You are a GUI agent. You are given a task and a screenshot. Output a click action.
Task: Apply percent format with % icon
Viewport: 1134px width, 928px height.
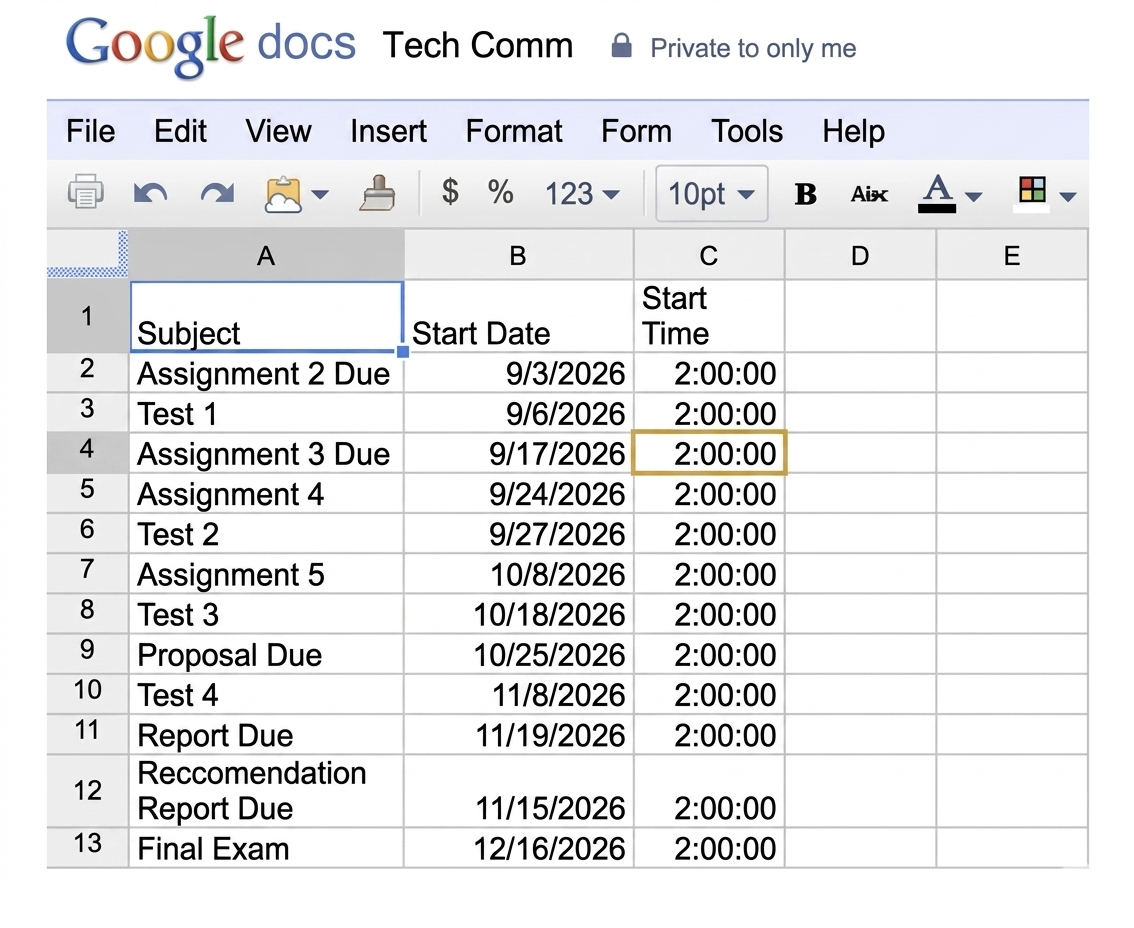tap(500, 192)
